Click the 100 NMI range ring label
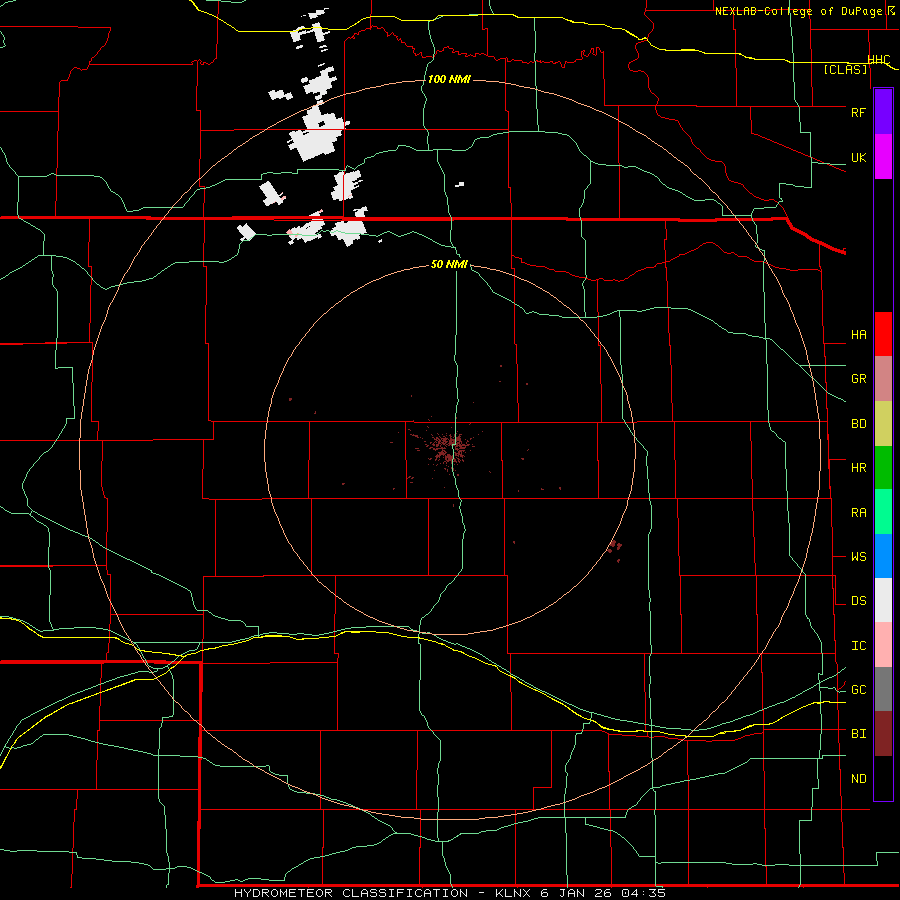The width and height of the screenshot is (900, 900). (x=449, y=79)
